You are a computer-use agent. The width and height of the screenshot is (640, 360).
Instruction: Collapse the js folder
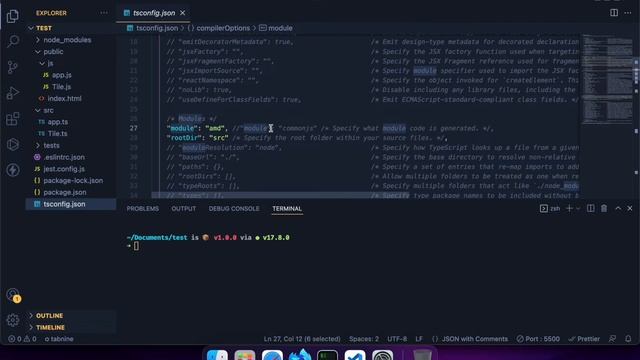[x=50, y=63]
